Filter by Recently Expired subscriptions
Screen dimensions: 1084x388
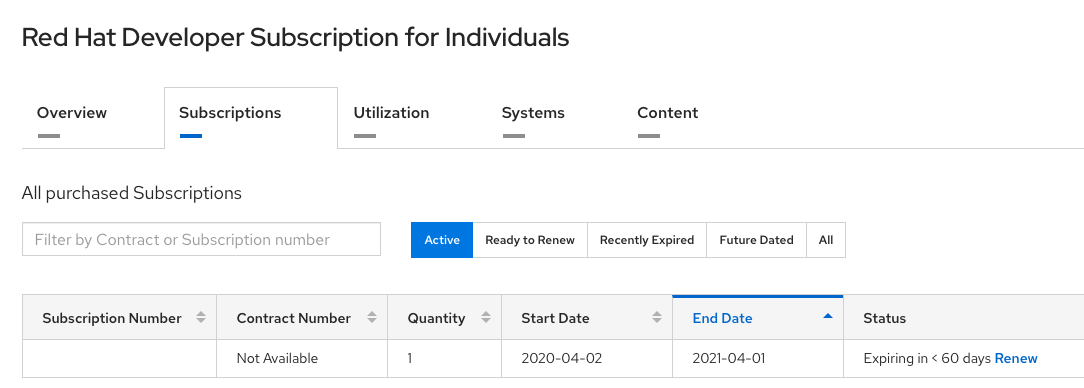[x=647, y=240]
